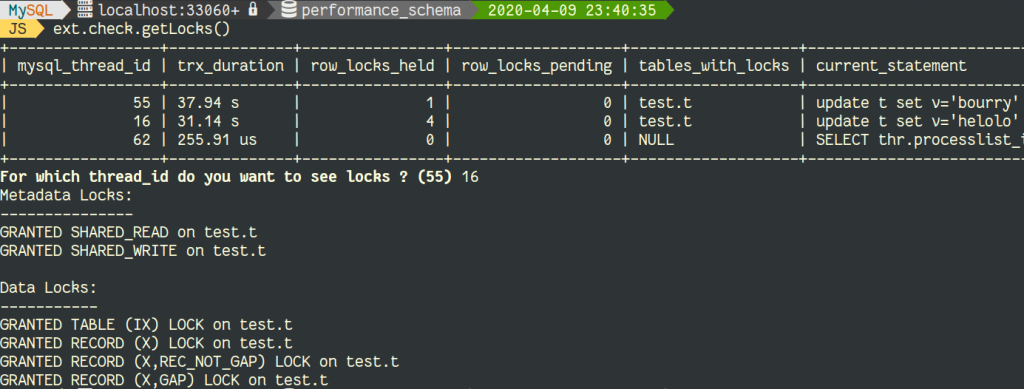Viewport: 1024px width, 389px height.
Task: Click the ext.check.getLocks() command text
Action: [x=142, y=30]
